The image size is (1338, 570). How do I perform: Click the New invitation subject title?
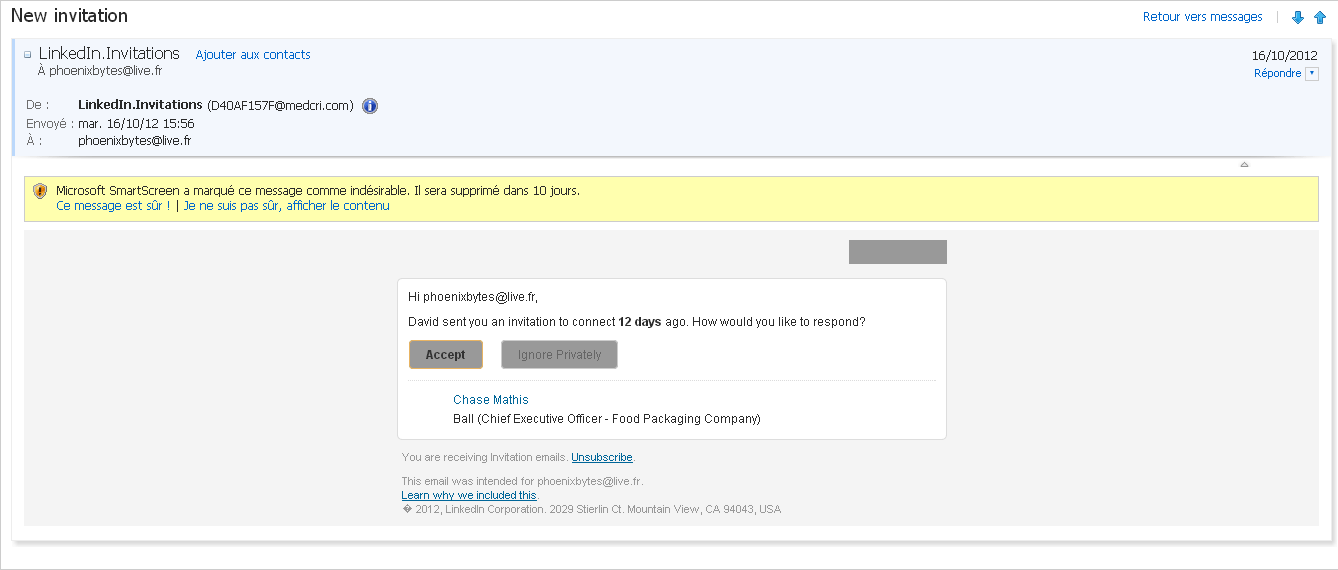pyautogui.click(x=69, y=16)
